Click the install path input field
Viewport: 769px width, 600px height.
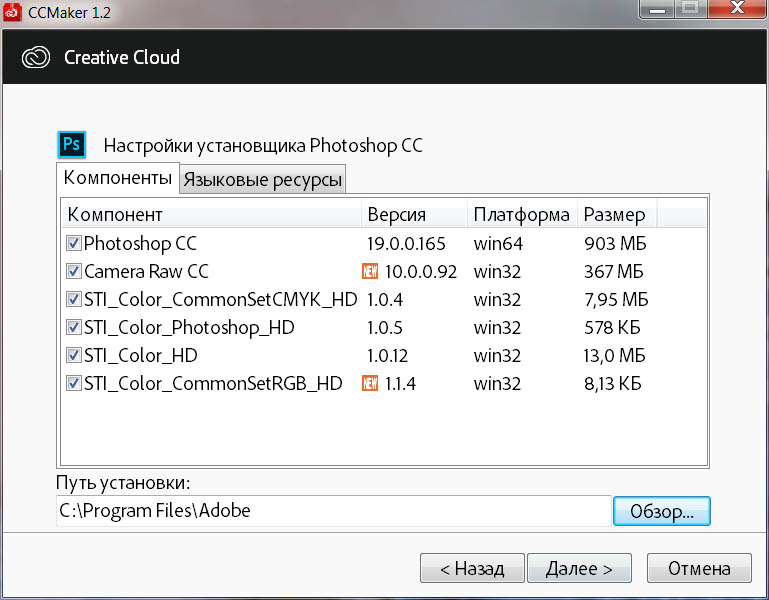click(x=333, y=511)
